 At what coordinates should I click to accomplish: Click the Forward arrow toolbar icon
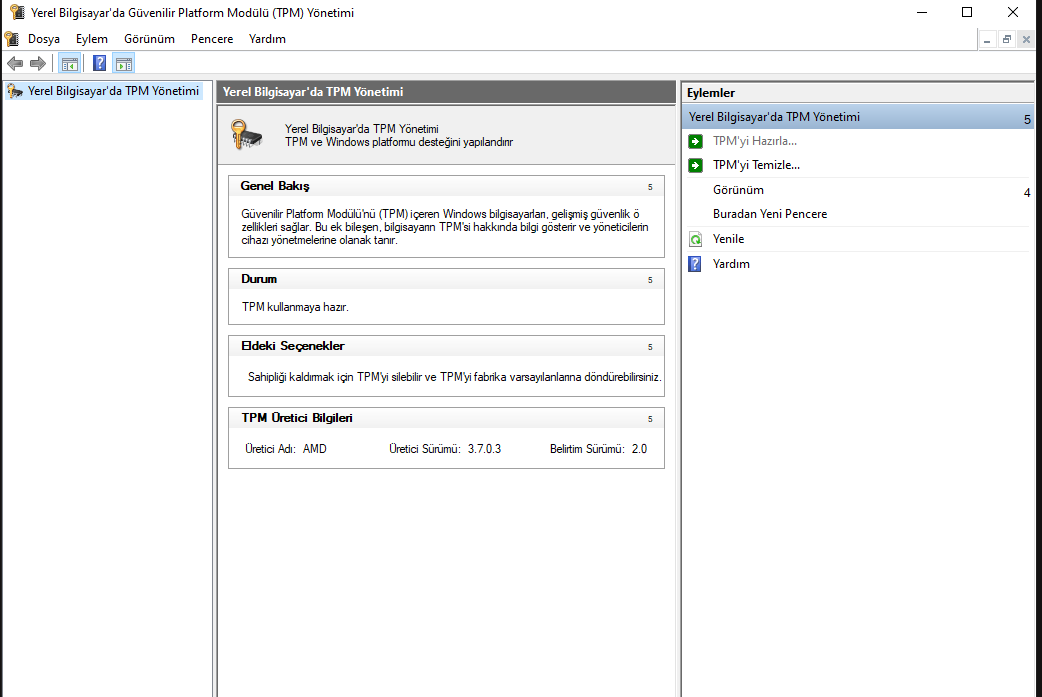click(38, 64)
